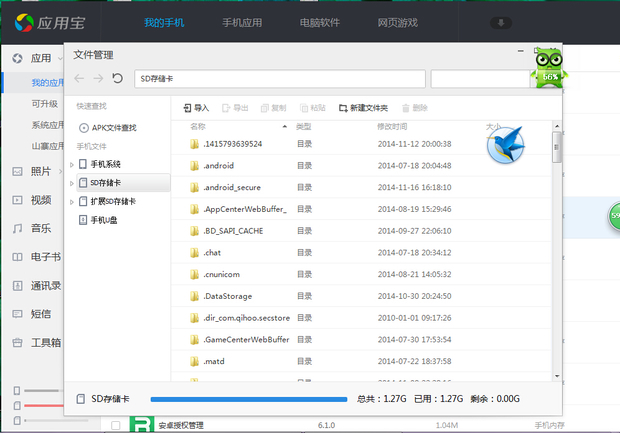The image size is (620, 433).
Task: Create a folder with 新建文件夹
Action: (363, 108)
